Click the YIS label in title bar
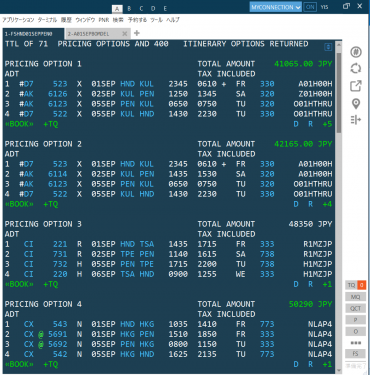 [x=324, y=7]
